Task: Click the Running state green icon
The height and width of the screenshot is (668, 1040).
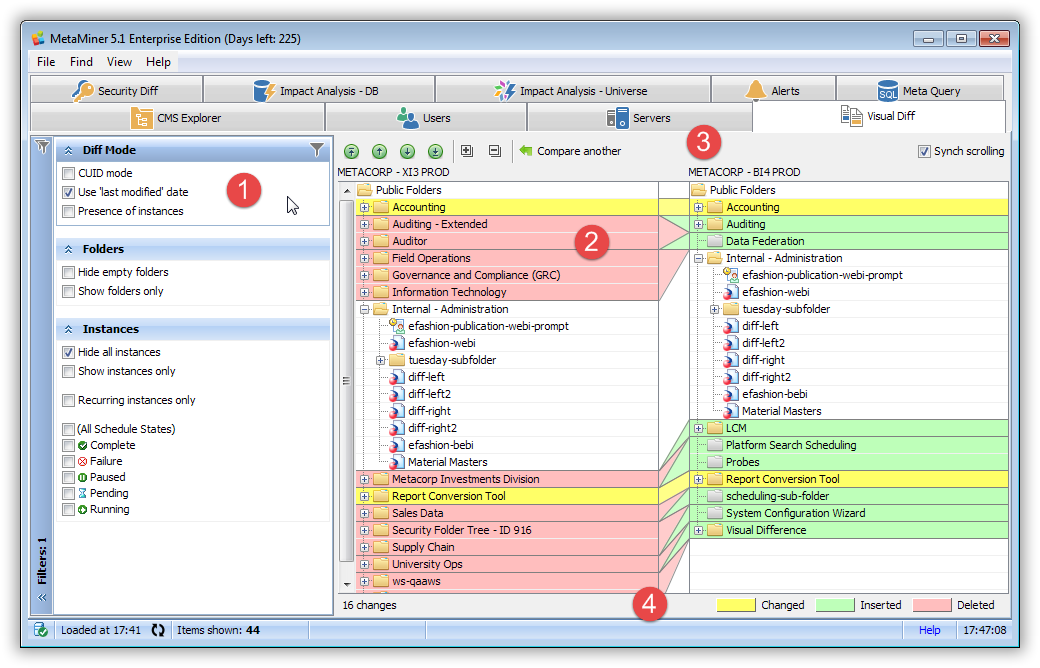Action: [82, 509]
